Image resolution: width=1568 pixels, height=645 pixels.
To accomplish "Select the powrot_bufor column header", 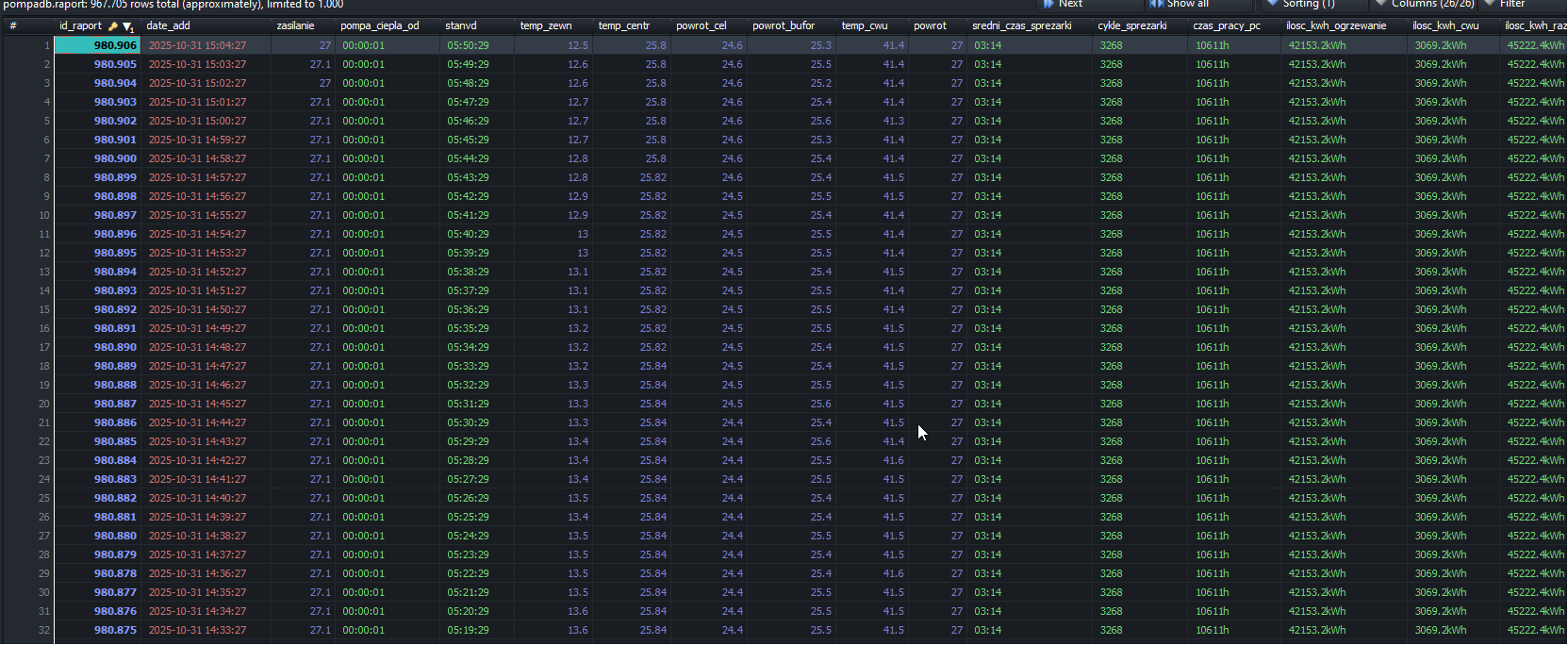I will [783, 26].
